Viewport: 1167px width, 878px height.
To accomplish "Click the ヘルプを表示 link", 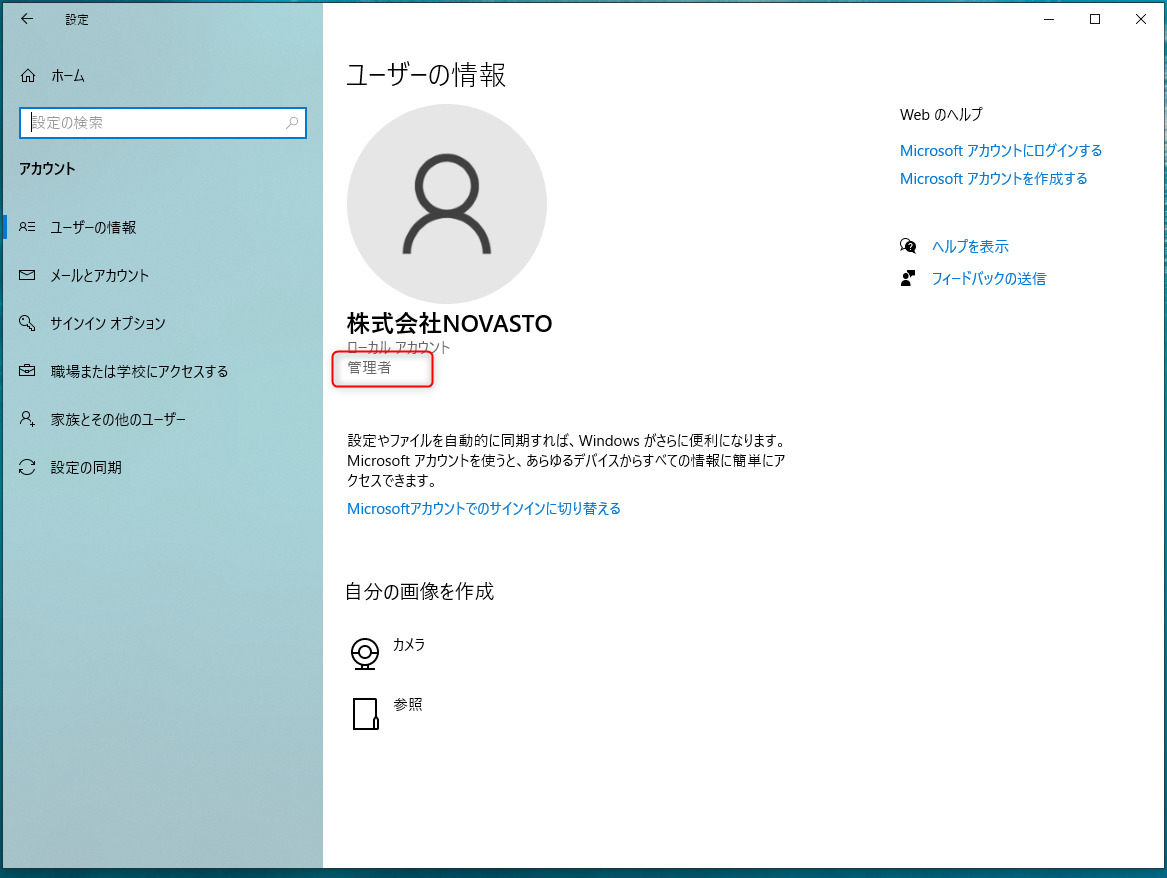I will click(x=970, y=246).
